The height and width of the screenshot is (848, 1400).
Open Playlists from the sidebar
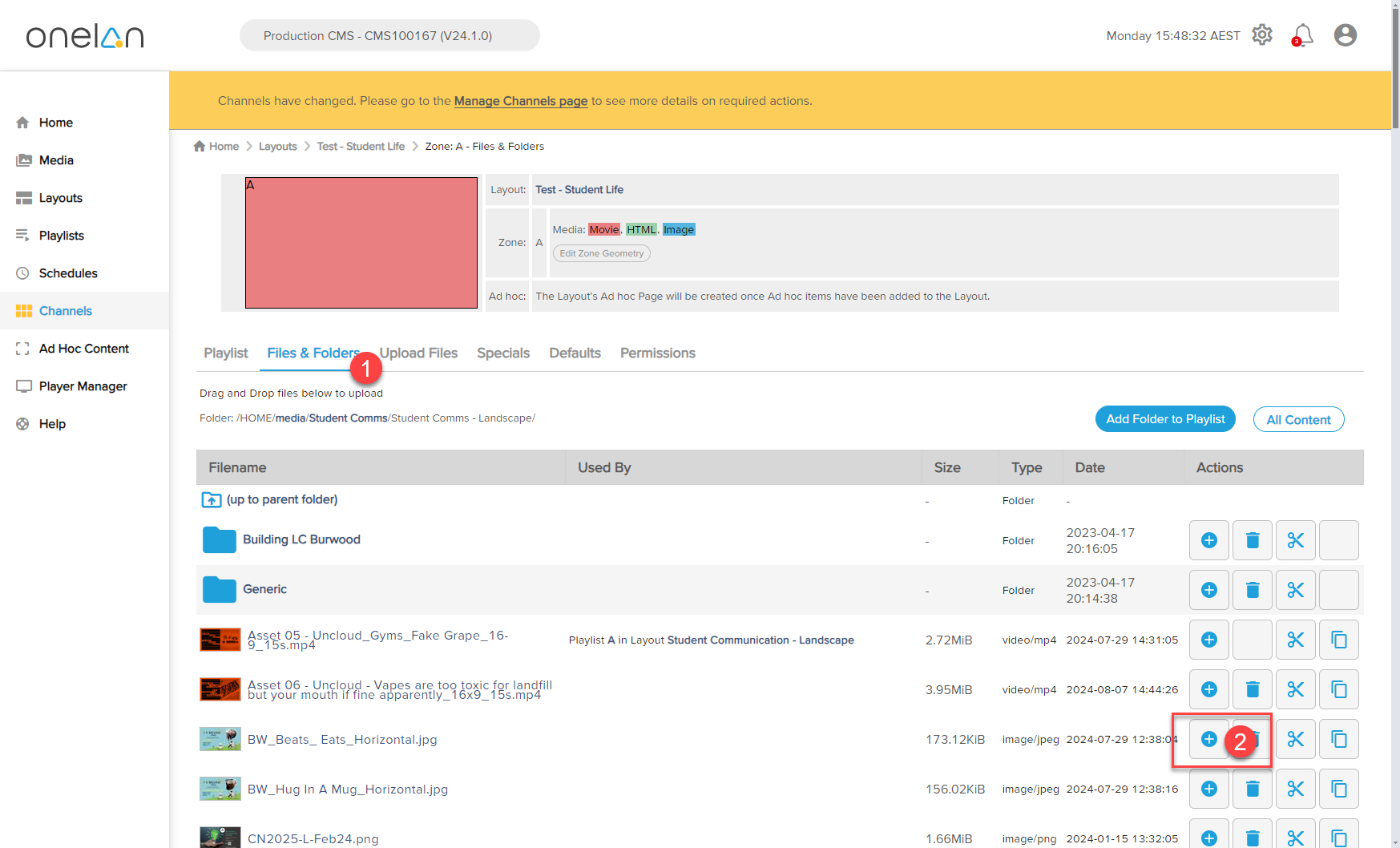point(62,236)
